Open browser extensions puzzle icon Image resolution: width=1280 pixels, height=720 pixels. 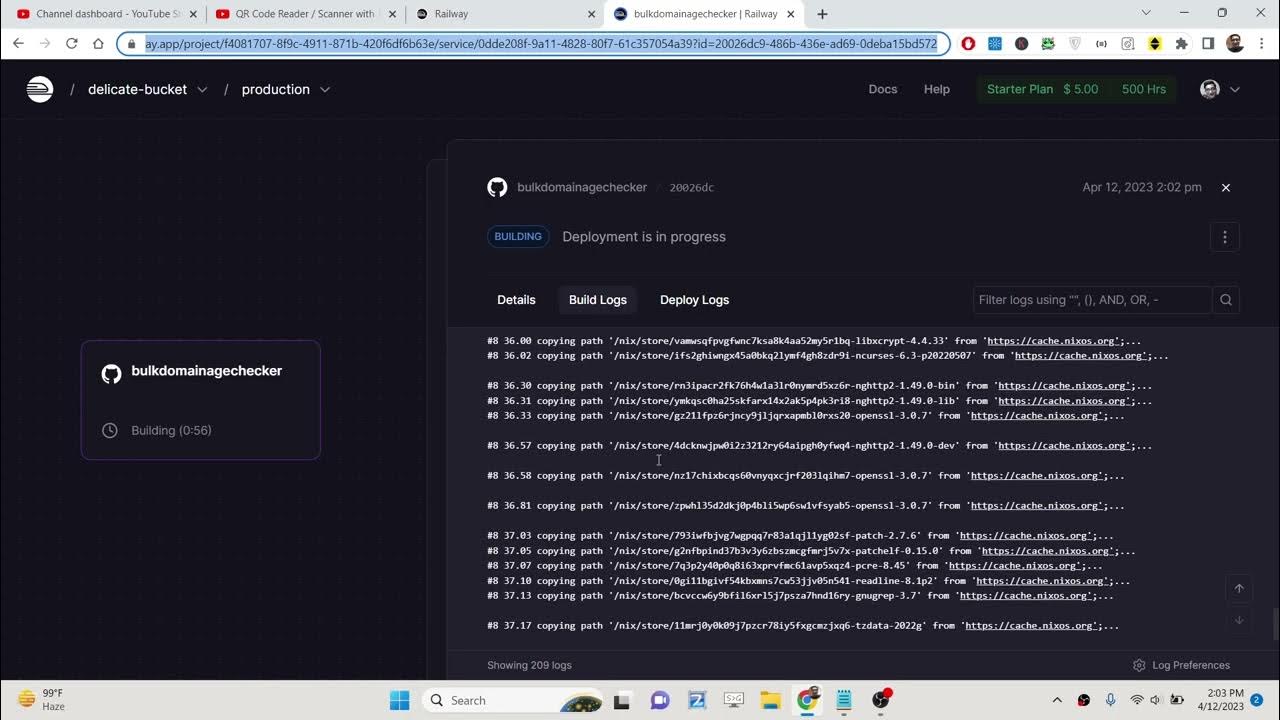point(1181,43)
